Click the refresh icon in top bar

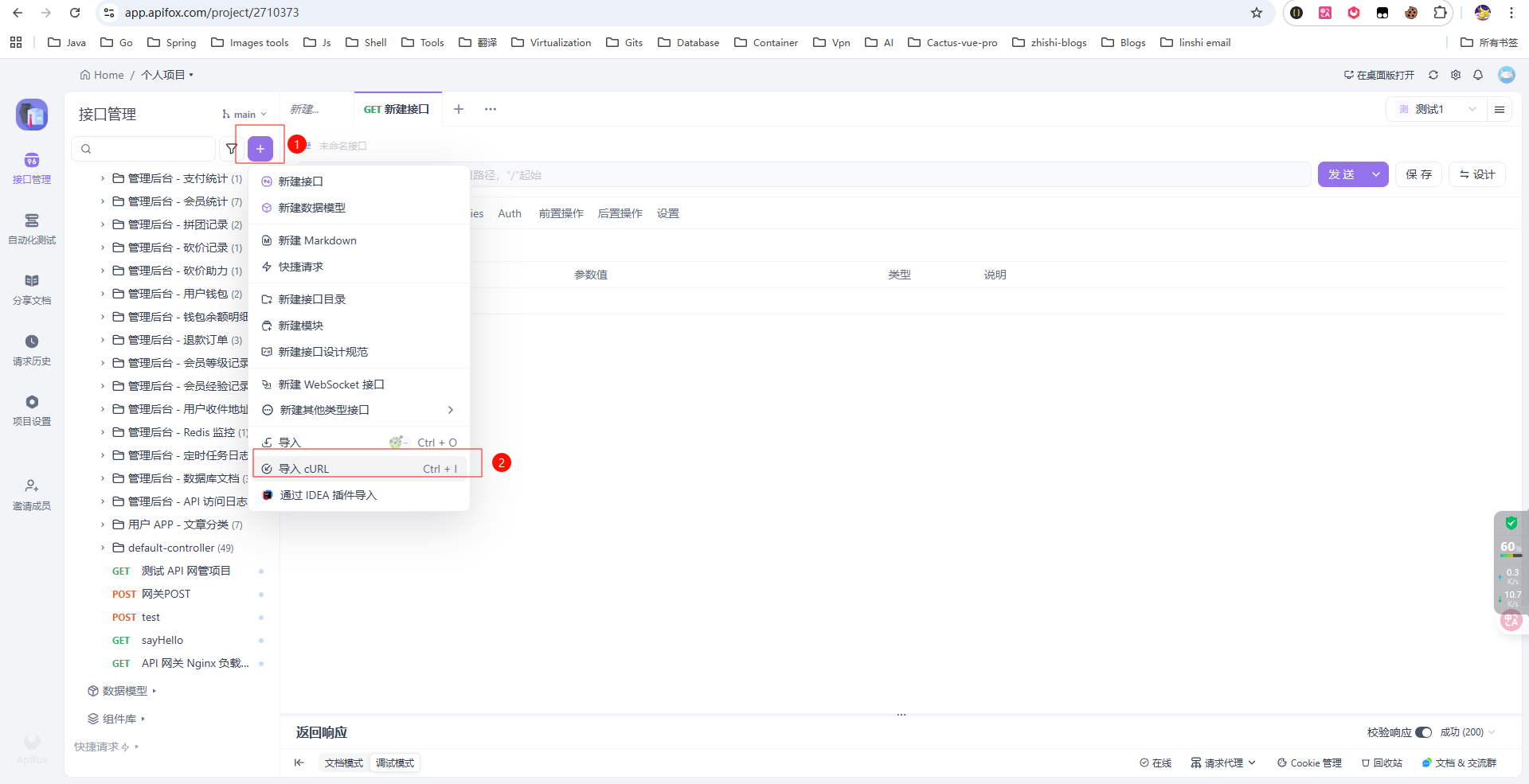(x=1433, y=75)
